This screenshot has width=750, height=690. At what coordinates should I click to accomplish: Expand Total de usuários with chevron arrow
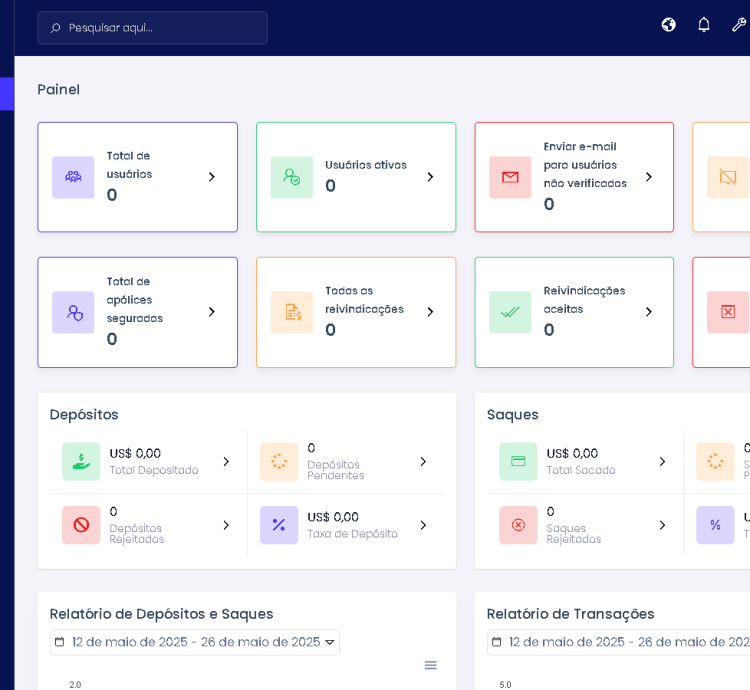point(211,177)
